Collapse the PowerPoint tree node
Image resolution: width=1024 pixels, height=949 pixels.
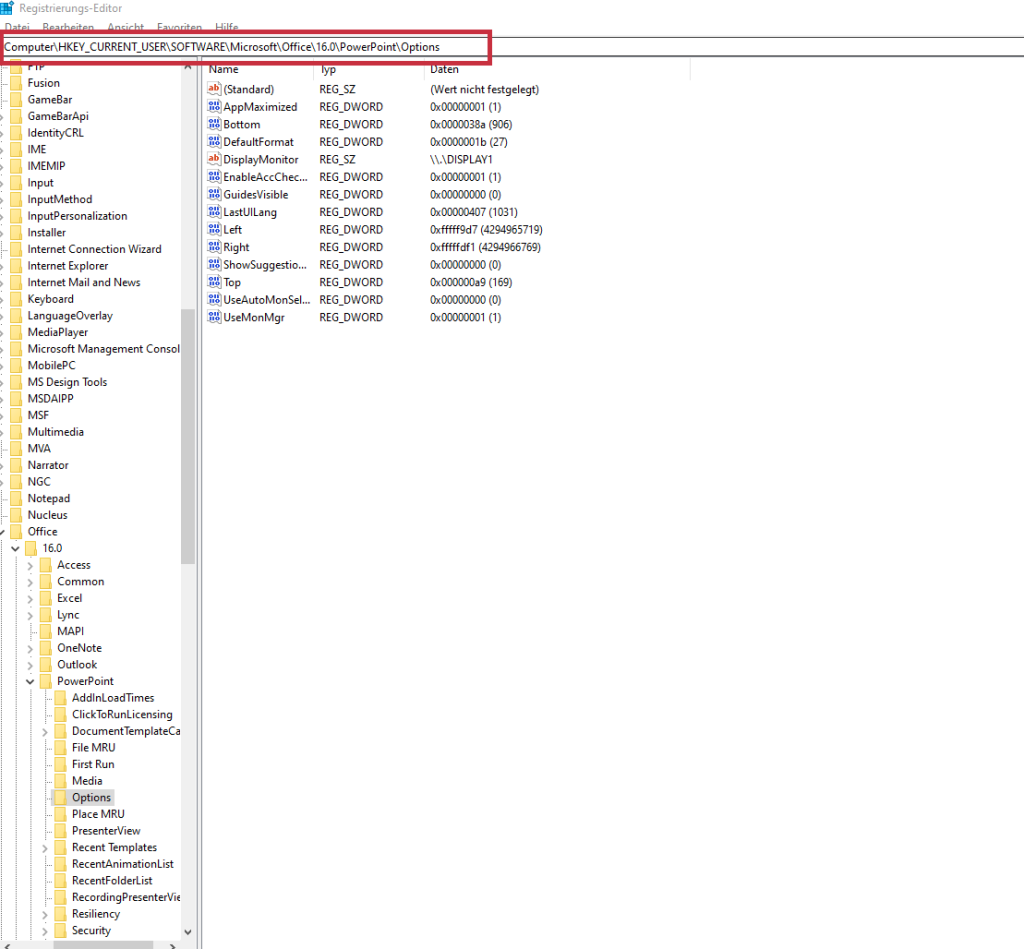(x=30, y=682)
